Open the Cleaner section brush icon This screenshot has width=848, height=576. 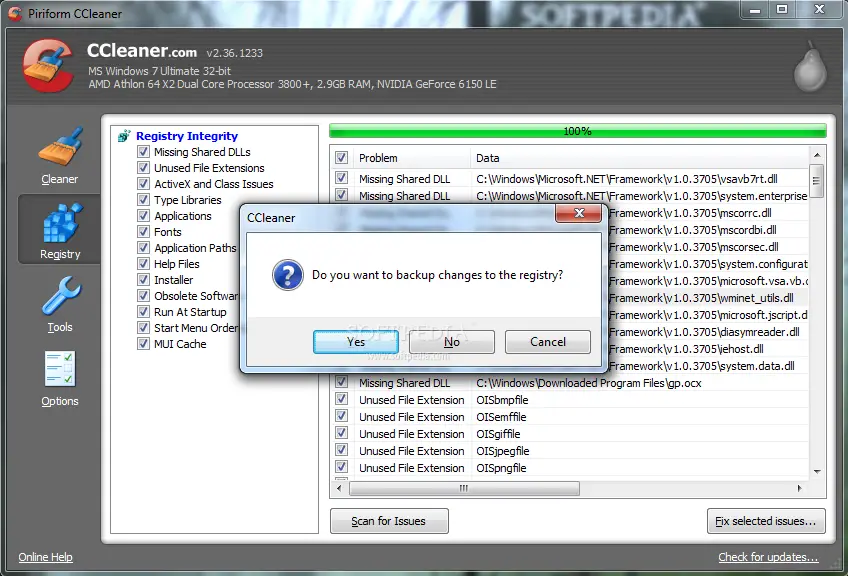(60, 148)
